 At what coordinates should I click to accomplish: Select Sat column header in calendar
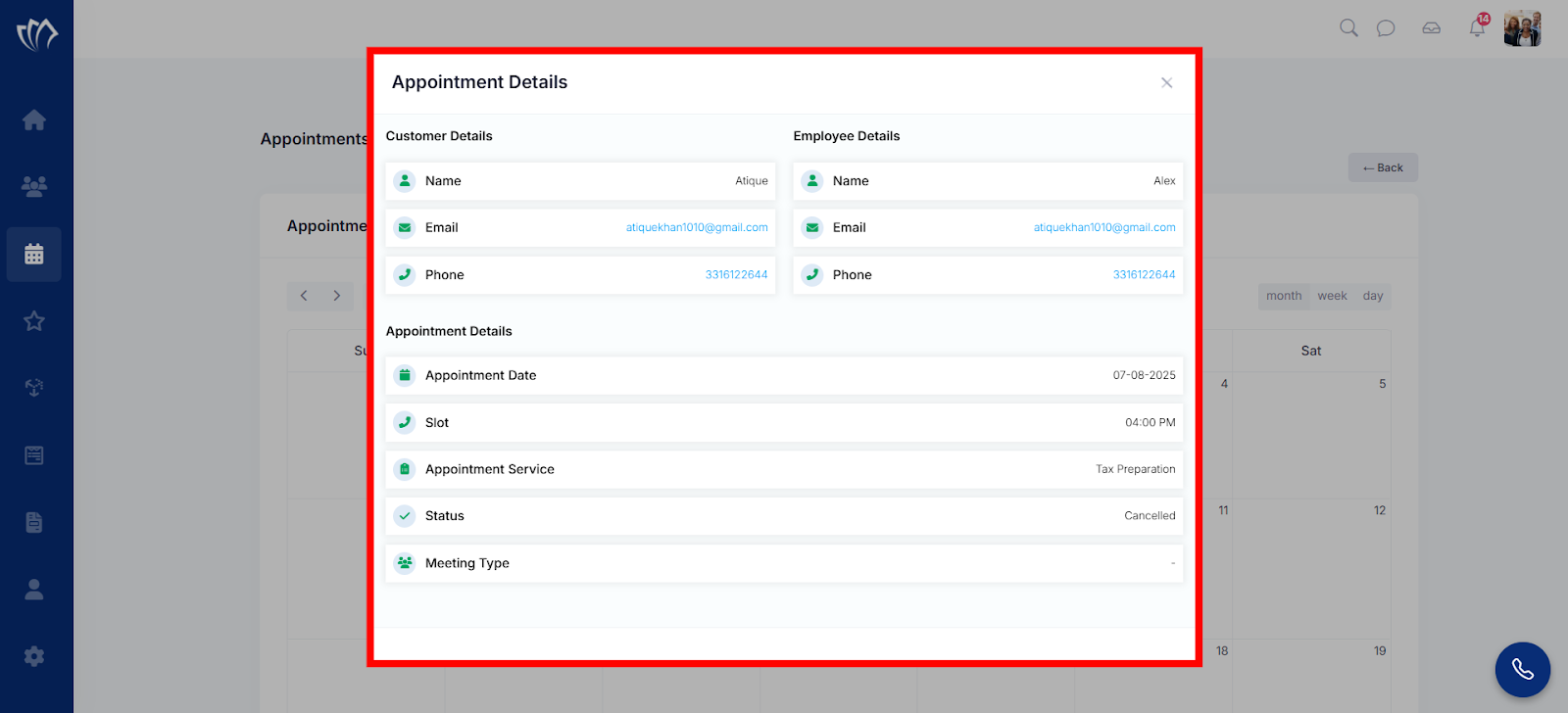click(1311, 351)
